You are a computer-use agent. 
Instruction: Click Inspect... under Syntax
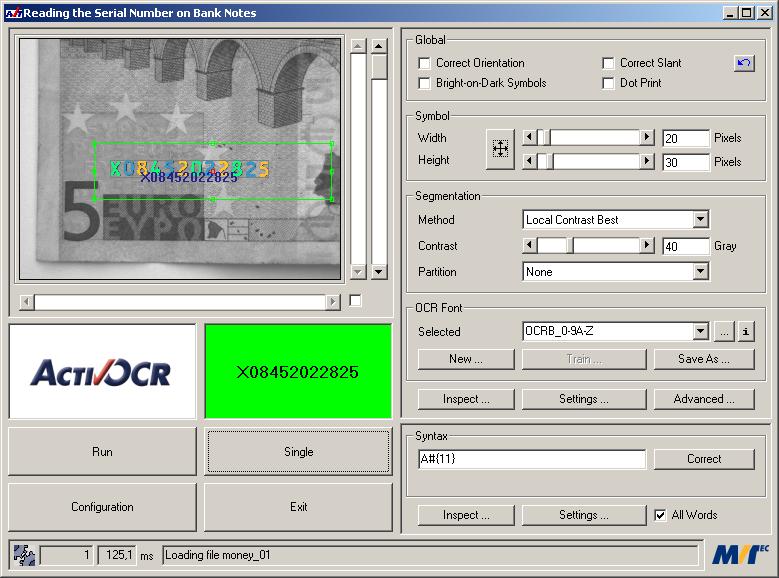(x=466, y=515)
